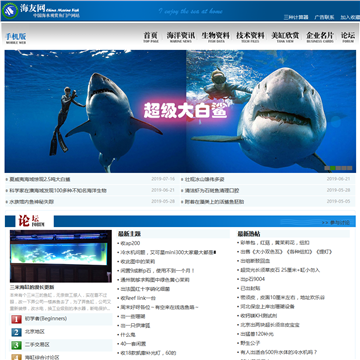Open the 手机版 mobile web link
This screenshot has width=360, height=360.
[x=16, y=38]
